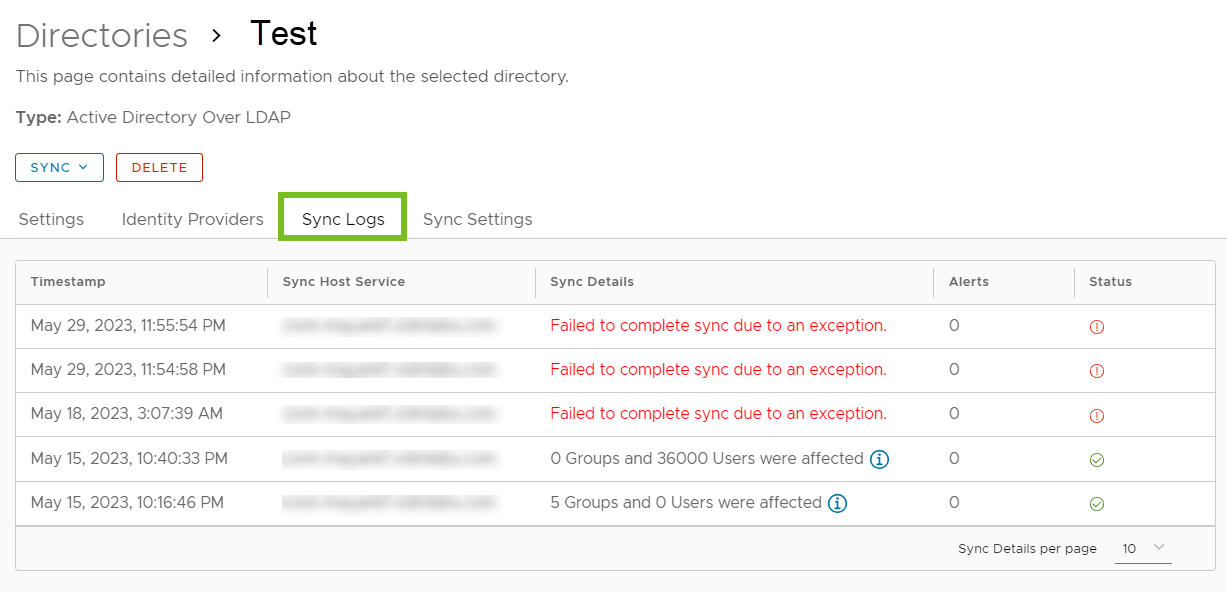The height and width of the screenshot is (592, 1227).
Task: Select the Sync Logs tab
Action: pos(343,219)
